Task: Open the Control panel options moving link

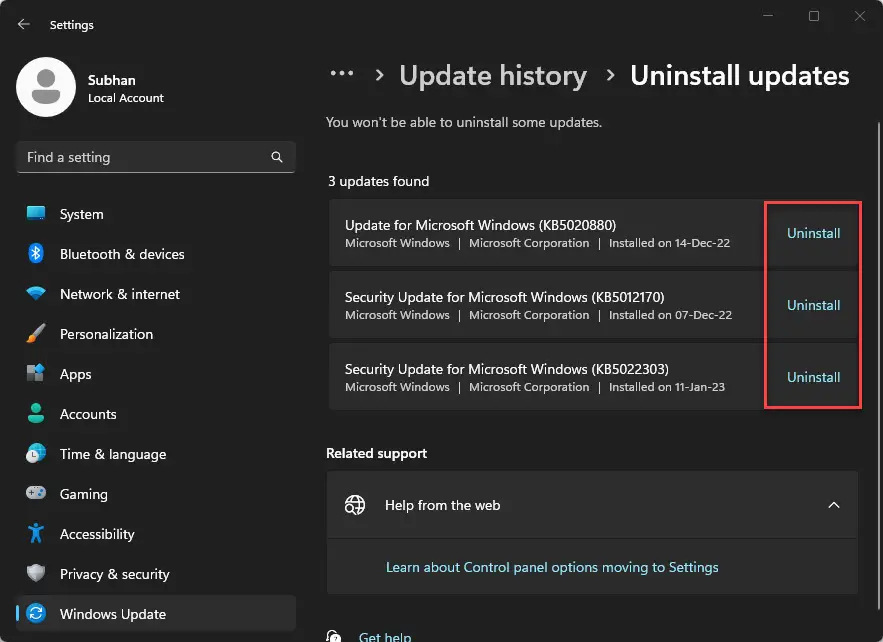Action: pos(552,567)
